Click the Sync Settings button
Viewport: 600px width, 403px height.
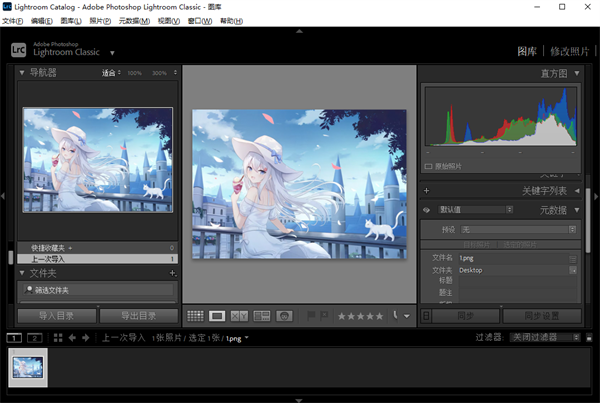point(542,316)
